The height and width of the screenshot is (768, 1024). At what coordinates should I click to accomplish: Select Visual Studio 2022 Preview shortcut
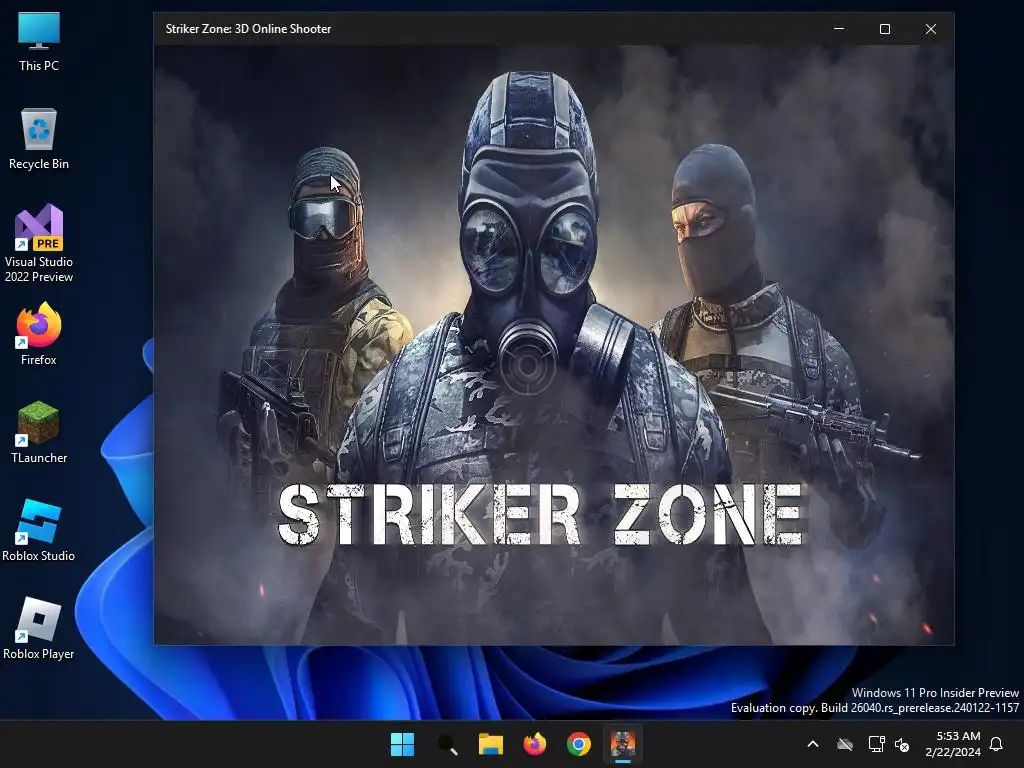pos(39,244)
